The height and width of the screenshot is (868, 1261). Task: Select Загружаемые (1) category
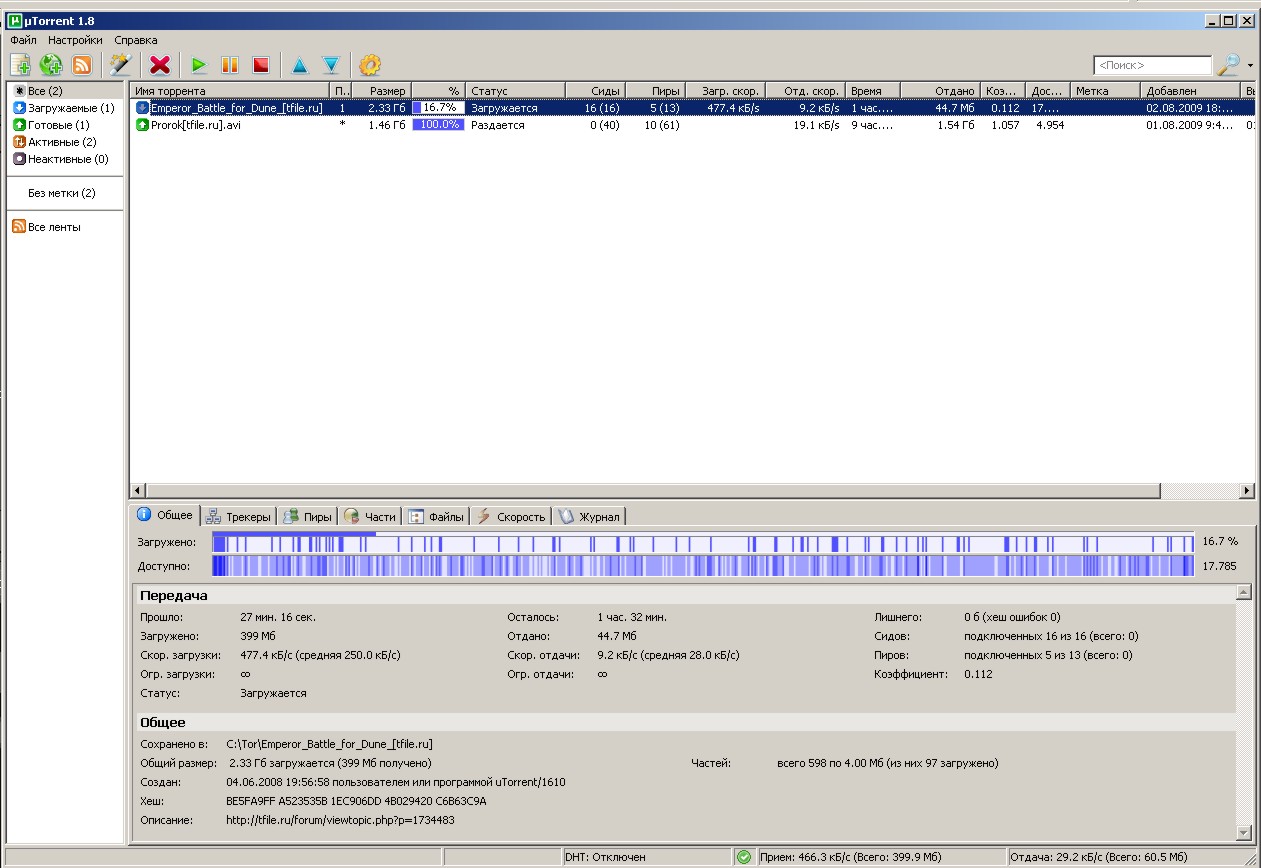pyautogui.click(x=66, y=108)
